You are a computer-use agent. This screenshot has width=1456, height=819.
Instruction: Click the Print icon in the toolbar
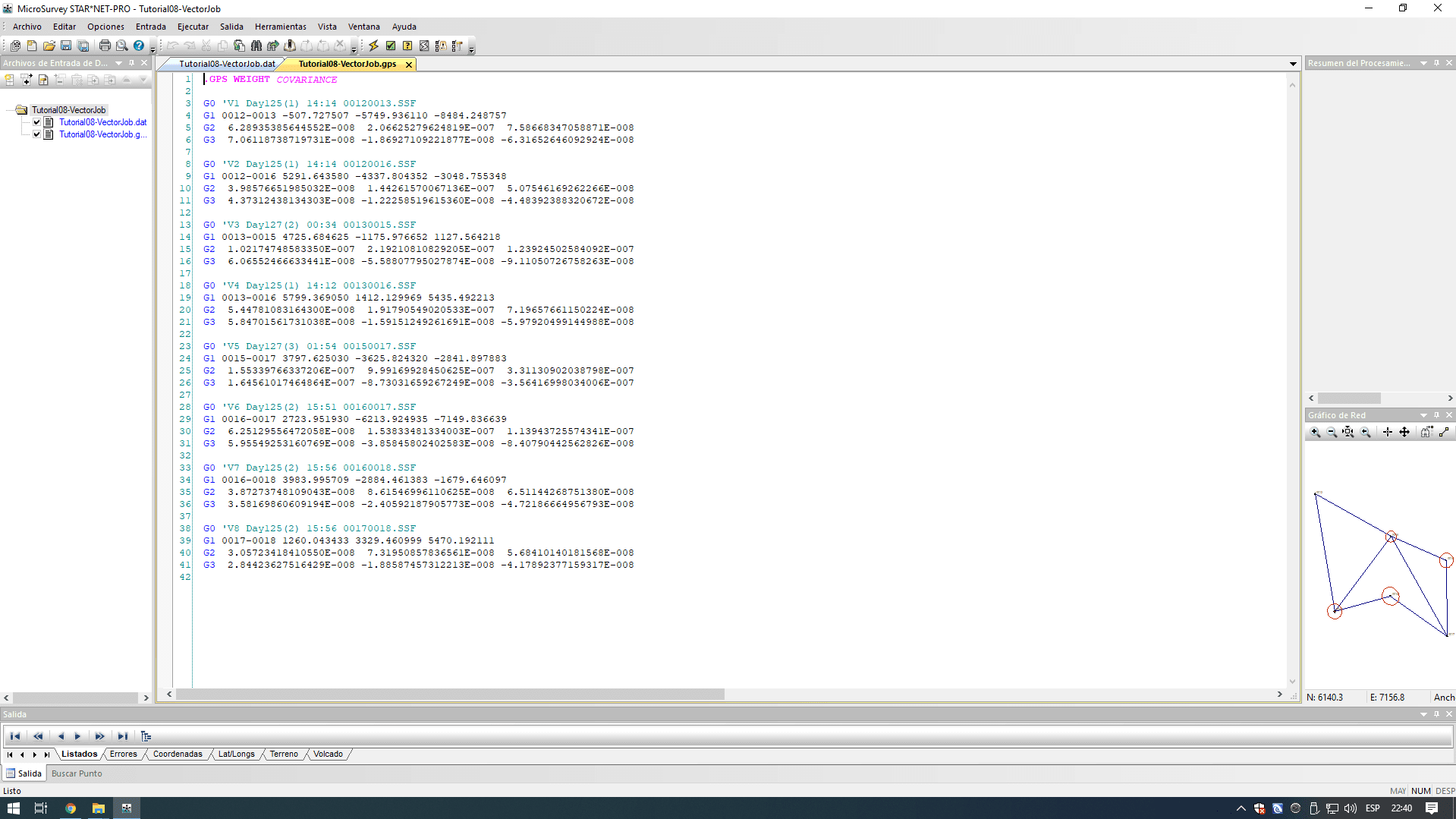[105, 46]
